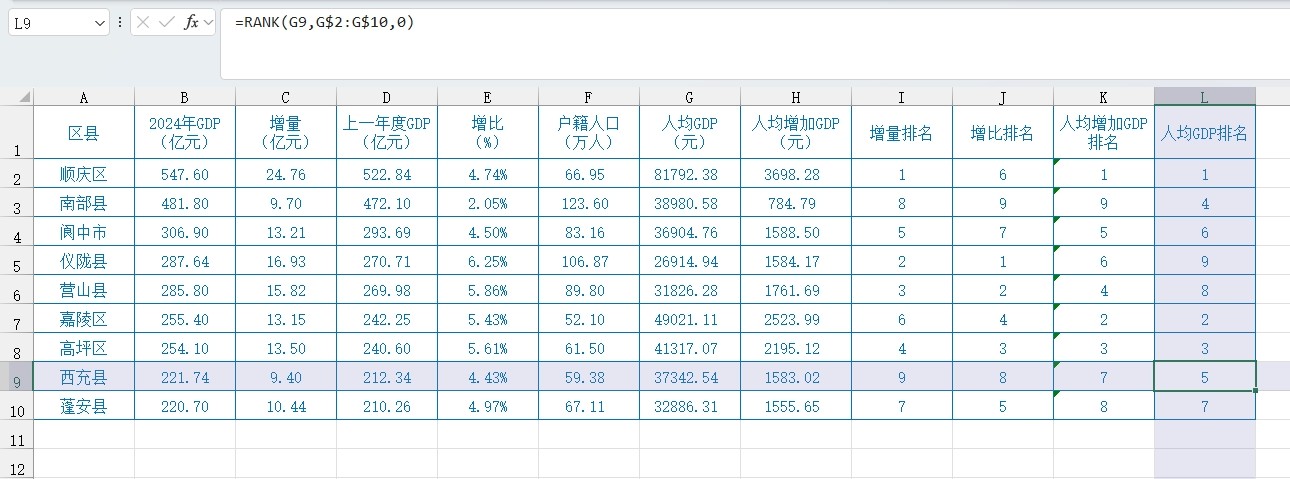The image size is (1290, 479).
Task: Click cell with value 81792.38
Action: (x=689, y=175)
